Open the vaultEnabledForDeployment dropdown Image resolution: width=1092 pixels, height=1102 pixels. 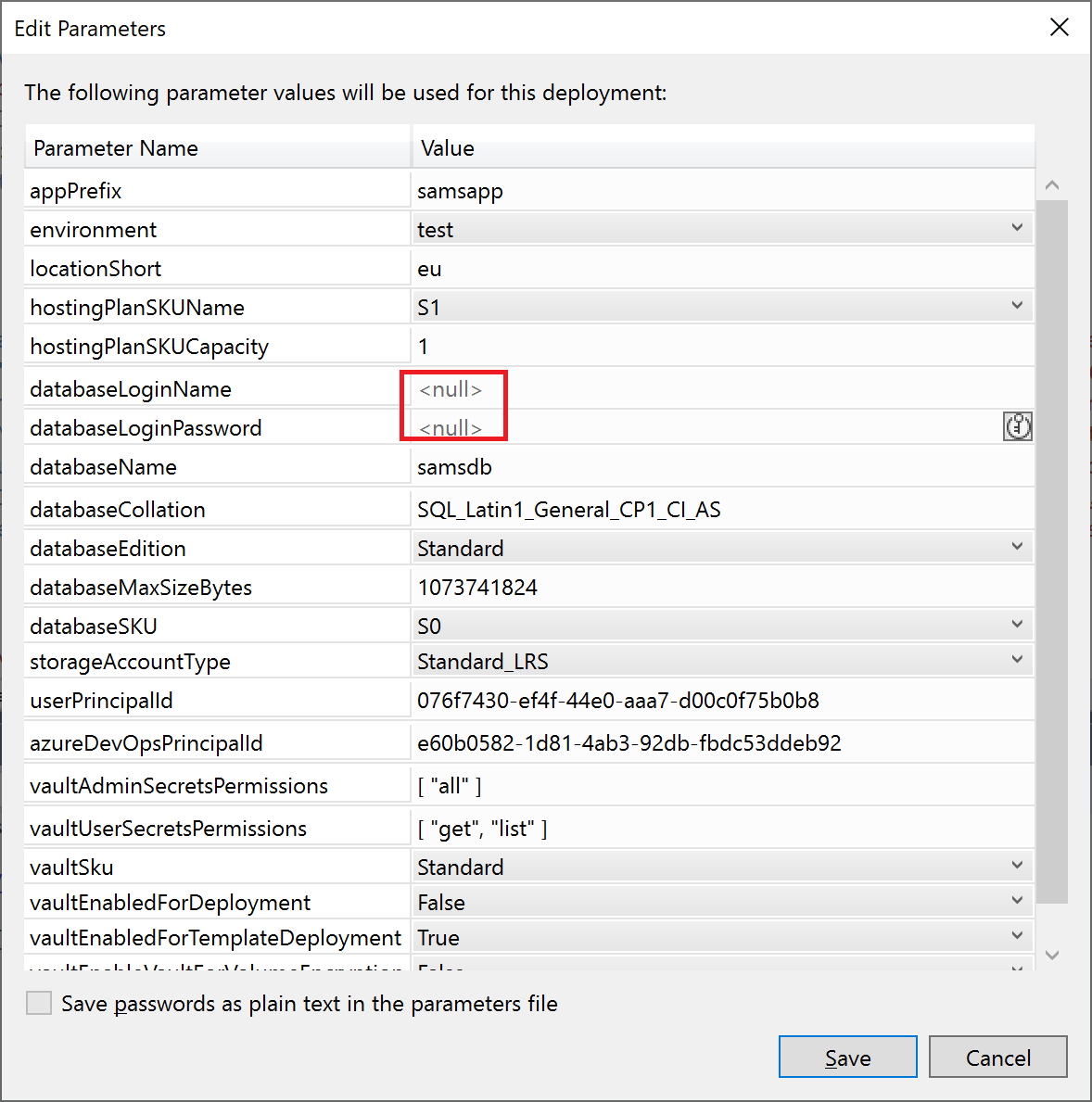(1017, 902)
